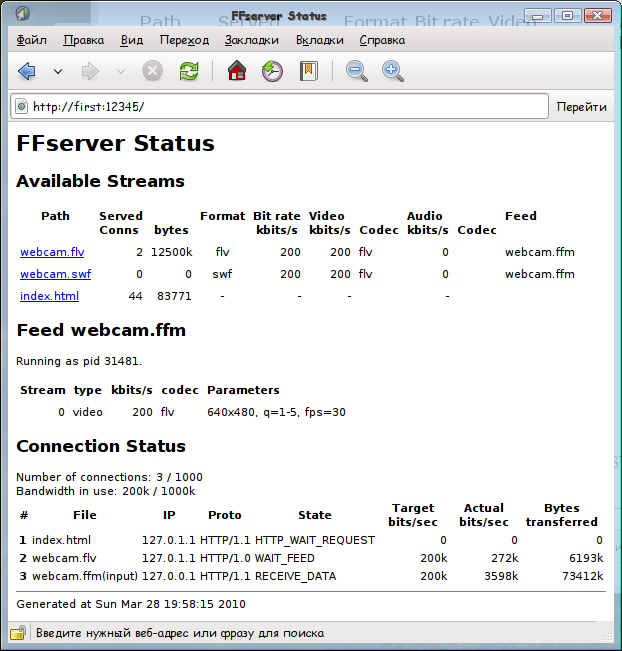Open the Справка menu
The width and height of the screenshot is (622, 651).
click(382, 40)
